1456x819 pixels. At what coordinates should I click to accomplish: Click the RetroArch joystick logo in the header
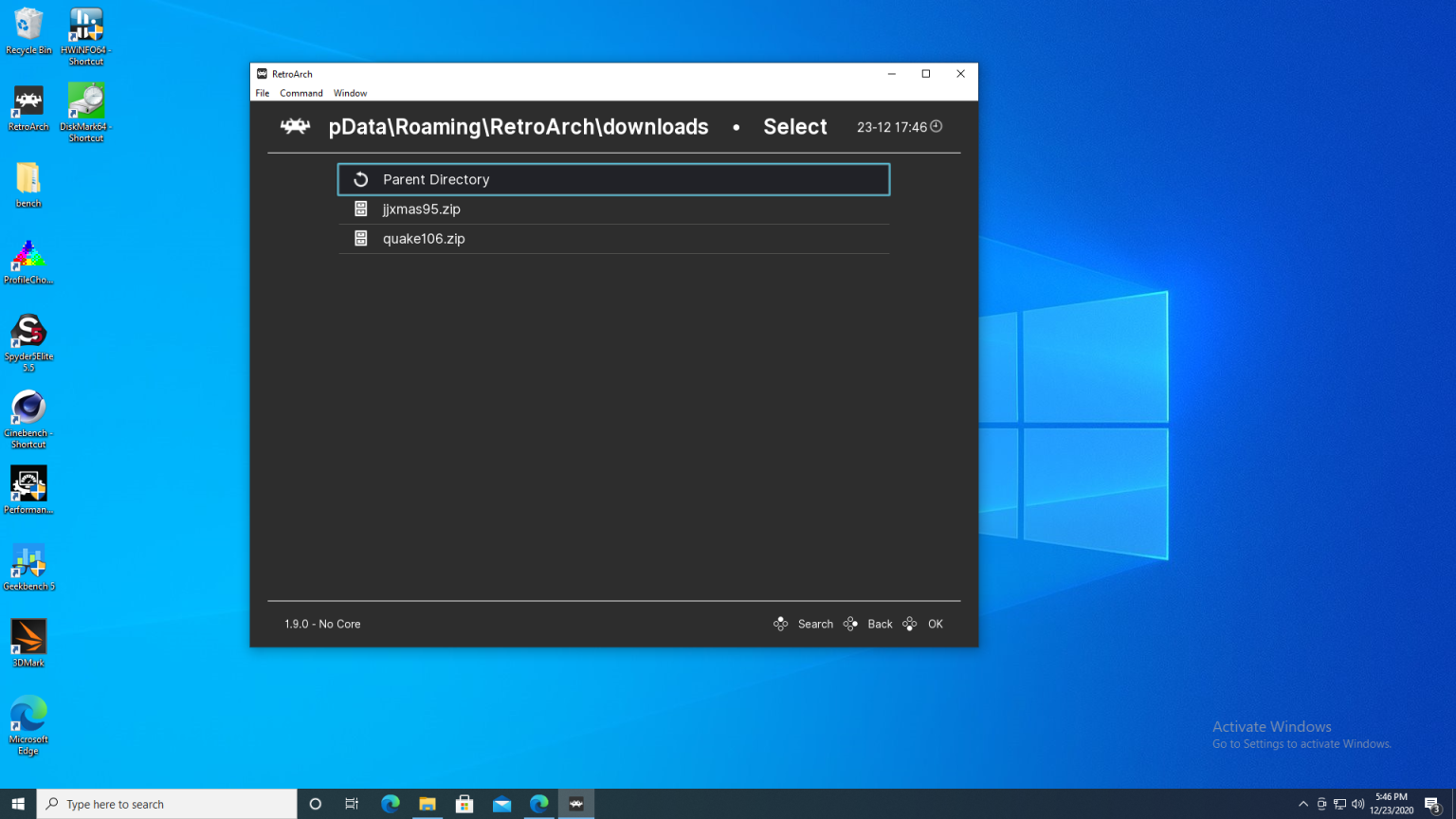(x=295, y=125)
